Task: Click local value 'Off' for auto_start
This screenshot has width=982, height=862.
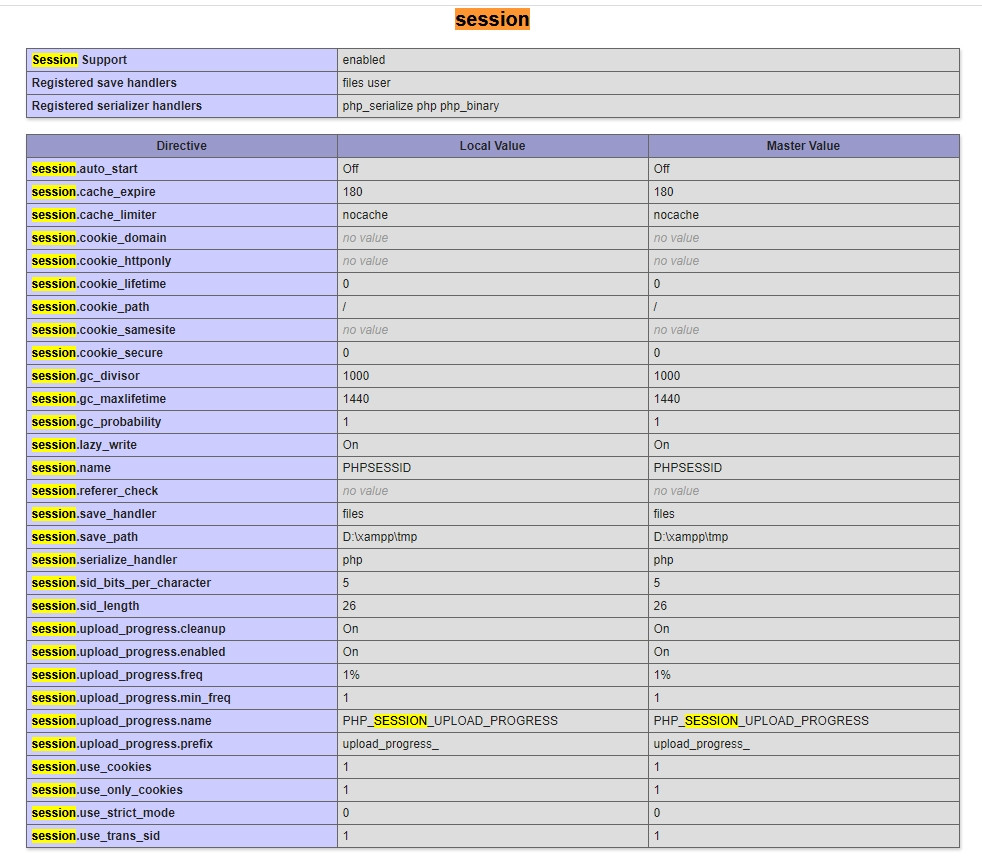Action: click(351, 169)
